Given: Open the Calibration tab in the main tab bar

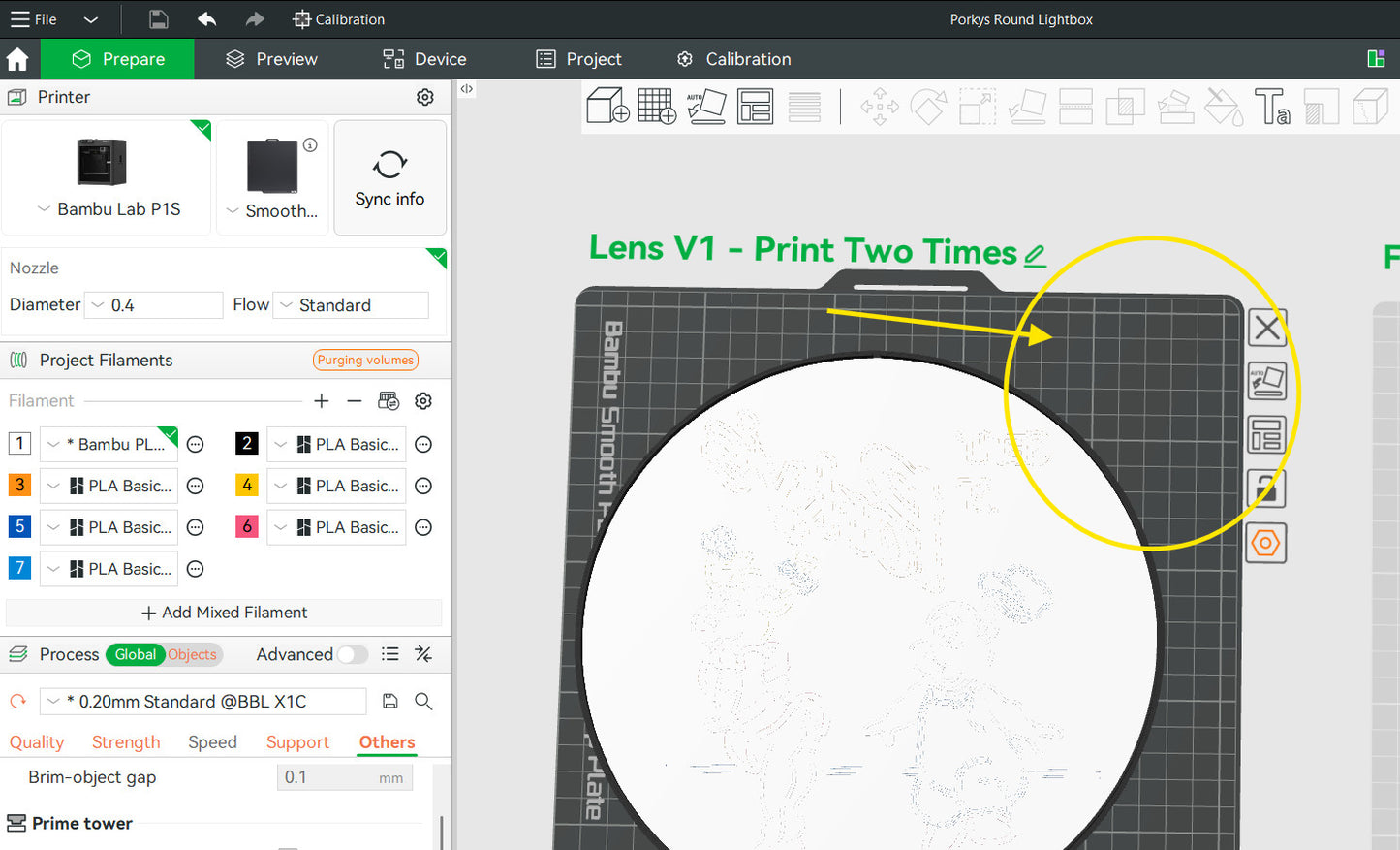Looking at the screenshot, I should click(733, 59).
